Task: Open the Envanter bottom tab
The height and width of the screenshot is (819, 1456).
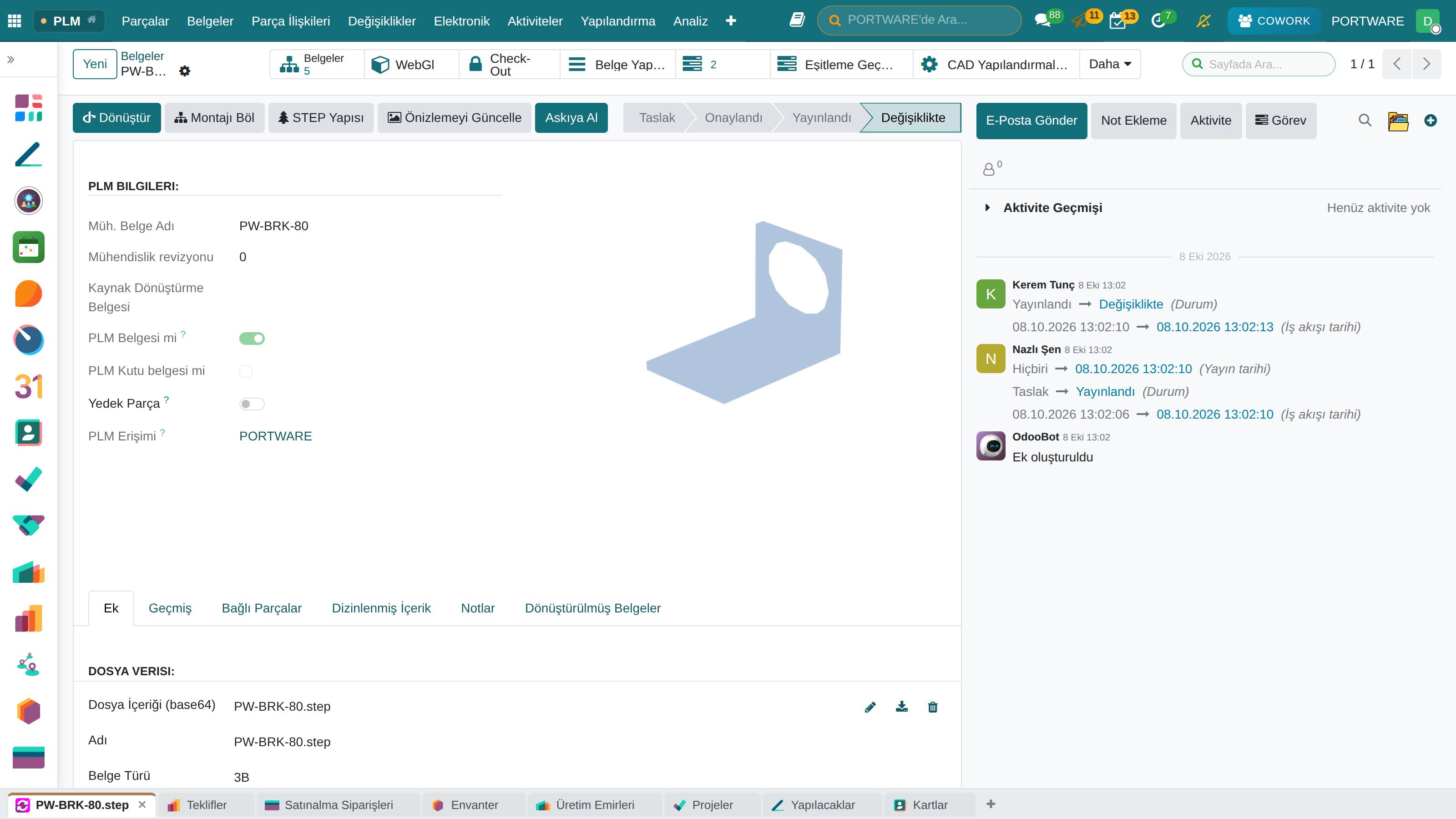Action: click(x=474, y=805)
